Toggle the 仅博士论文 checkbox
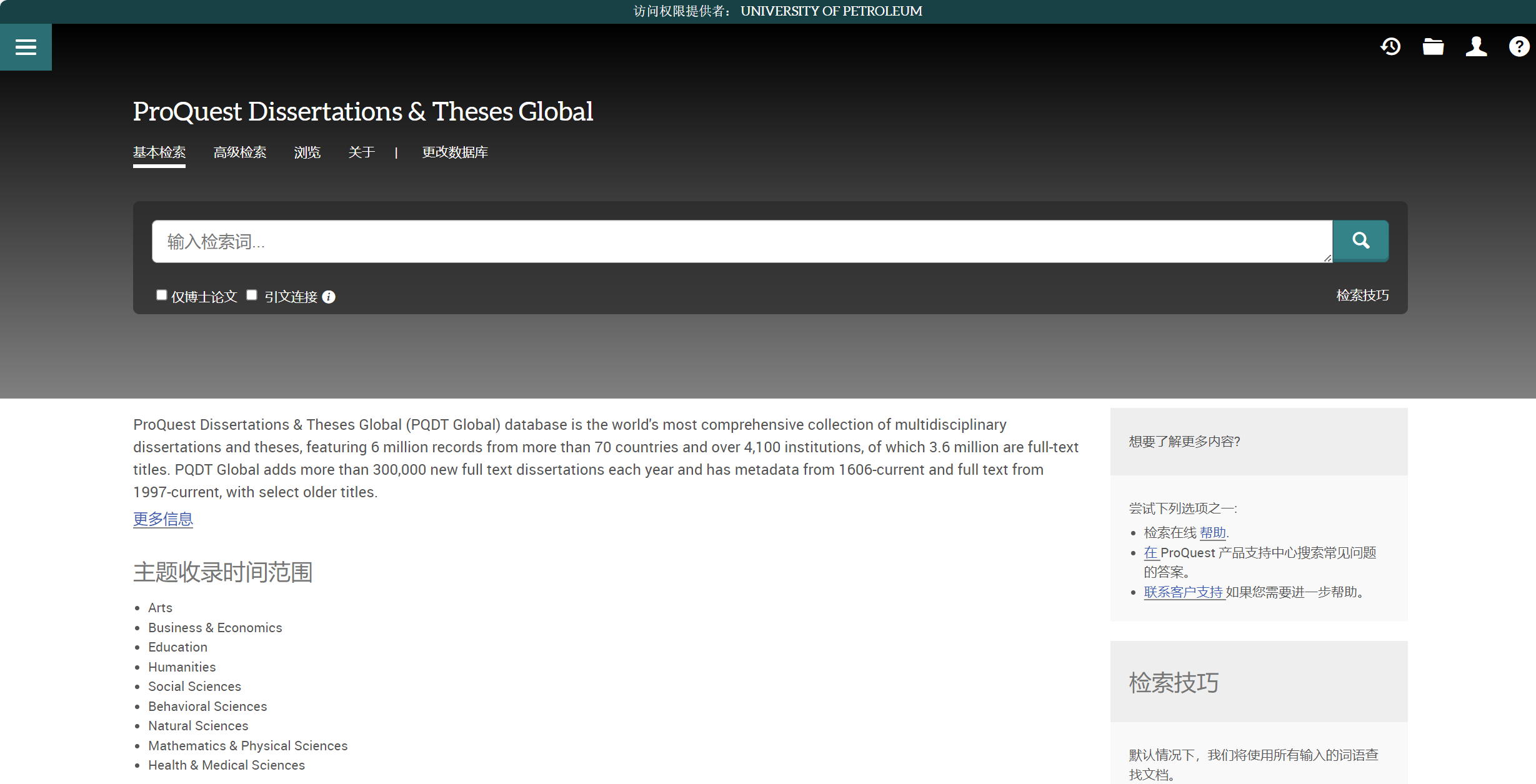This screenshot has width=1536, height=784. [x=161, y=295]
